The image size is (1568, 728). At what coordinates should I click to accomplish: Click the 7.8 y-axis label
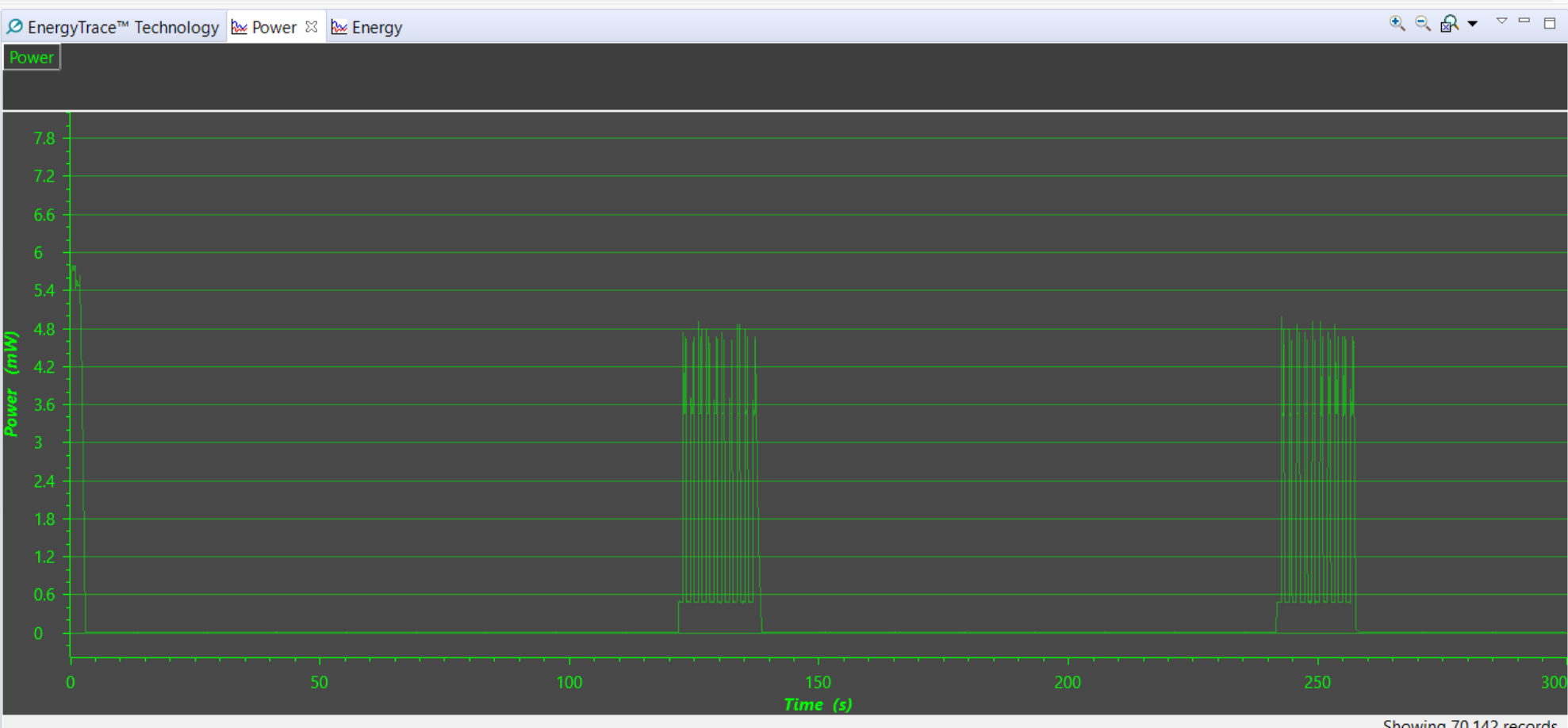pyautogui.click(x=44, y=139)
